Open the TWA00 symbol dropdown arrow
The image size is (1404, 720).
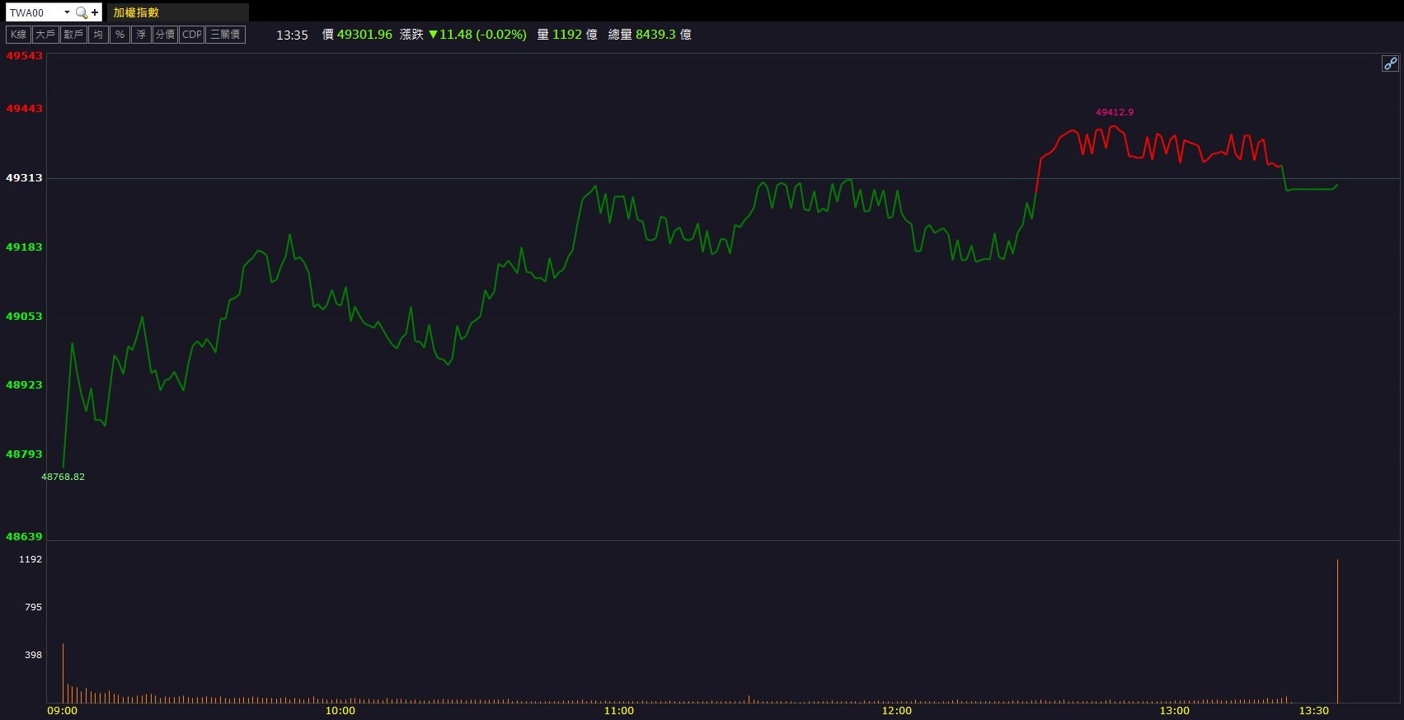[67, 13]
